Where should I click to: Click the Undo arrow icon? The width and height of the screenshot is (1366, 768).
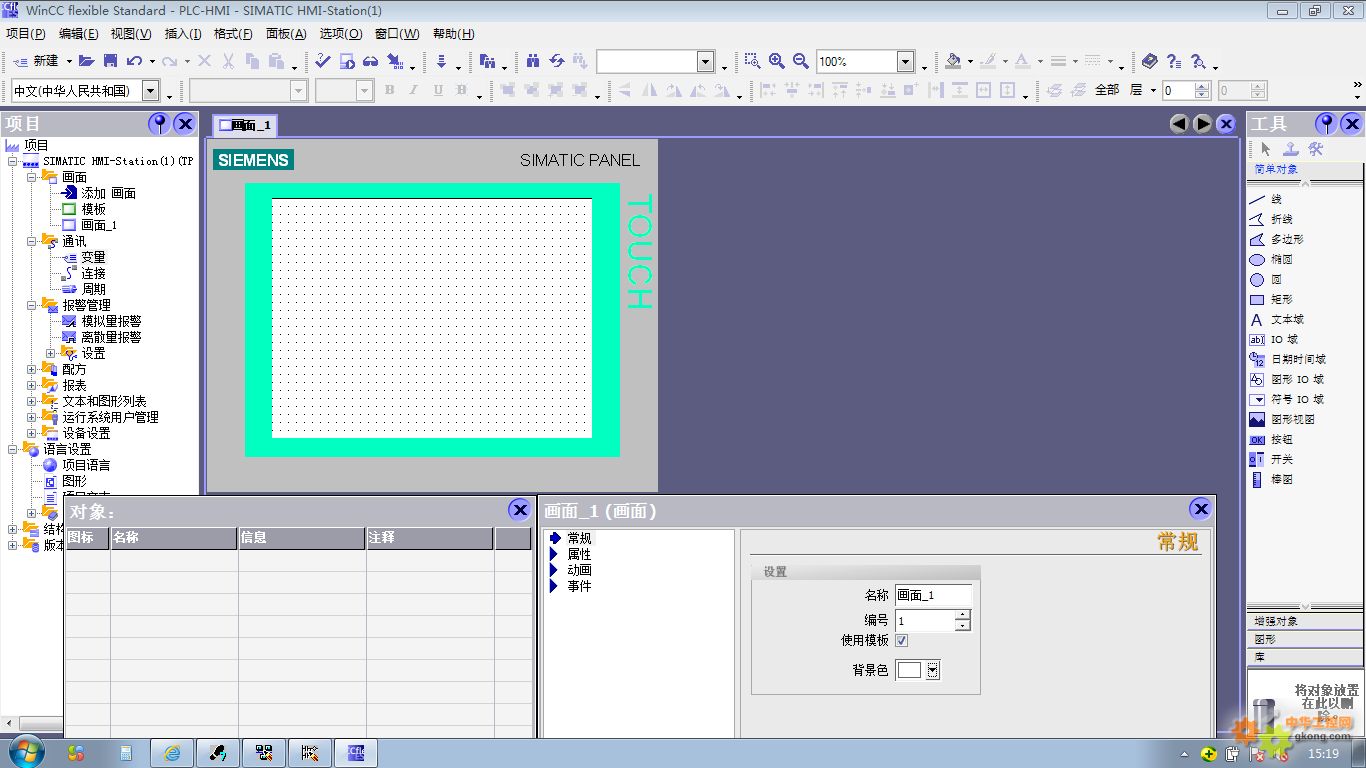click(x=134, y=61)
